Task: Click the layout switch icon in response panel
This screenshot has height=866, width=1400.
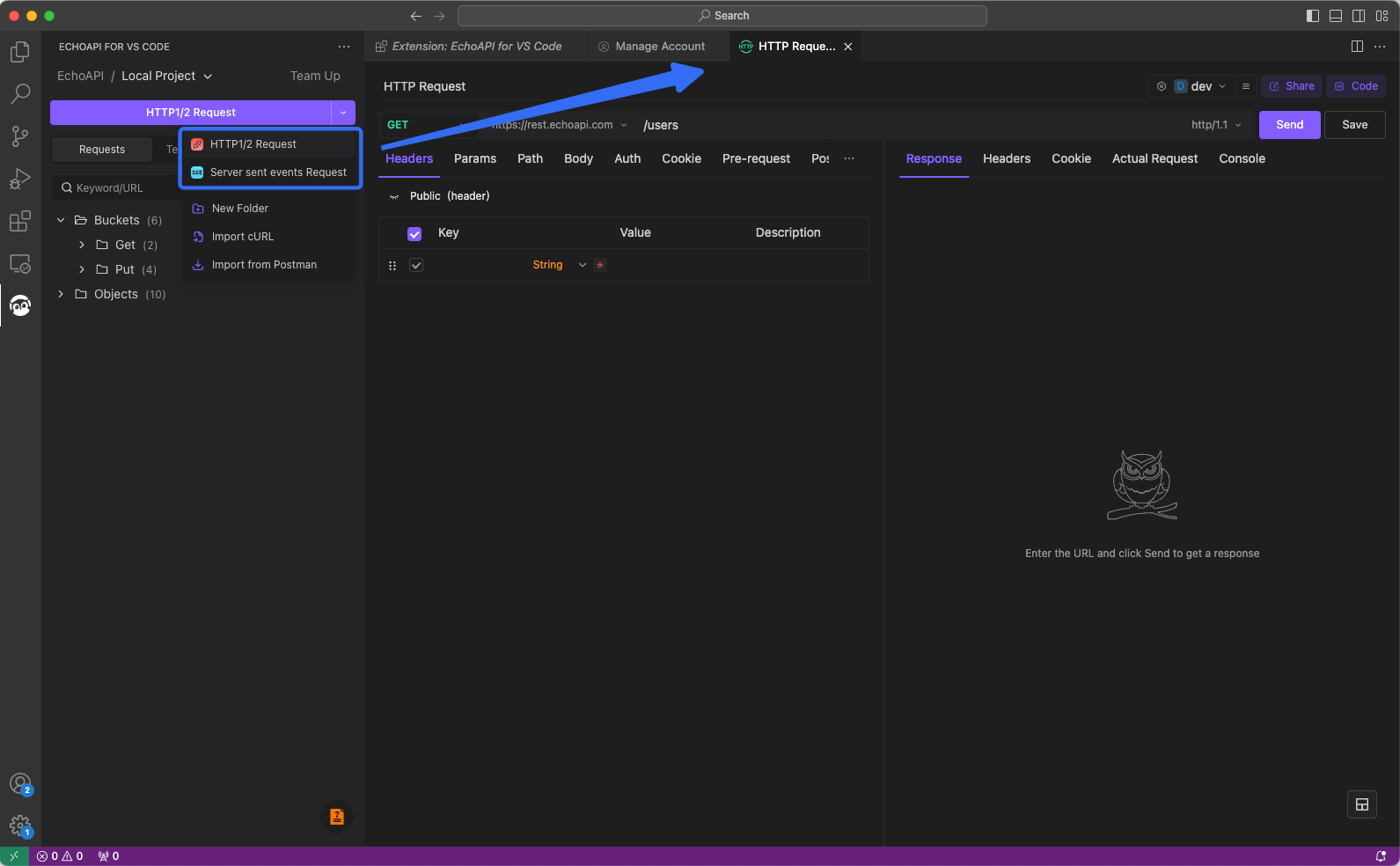Action: [x=1362, y=804]
